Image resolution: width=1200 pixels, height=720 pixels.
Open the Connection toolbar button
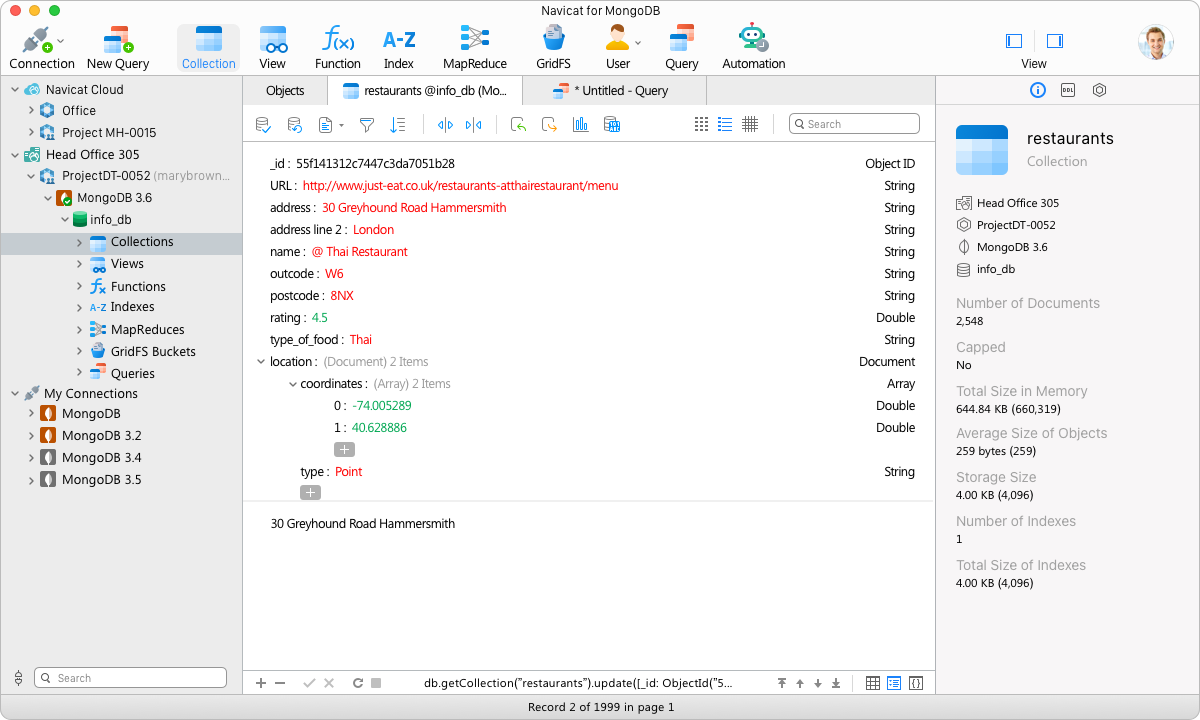tap(42, 48)
